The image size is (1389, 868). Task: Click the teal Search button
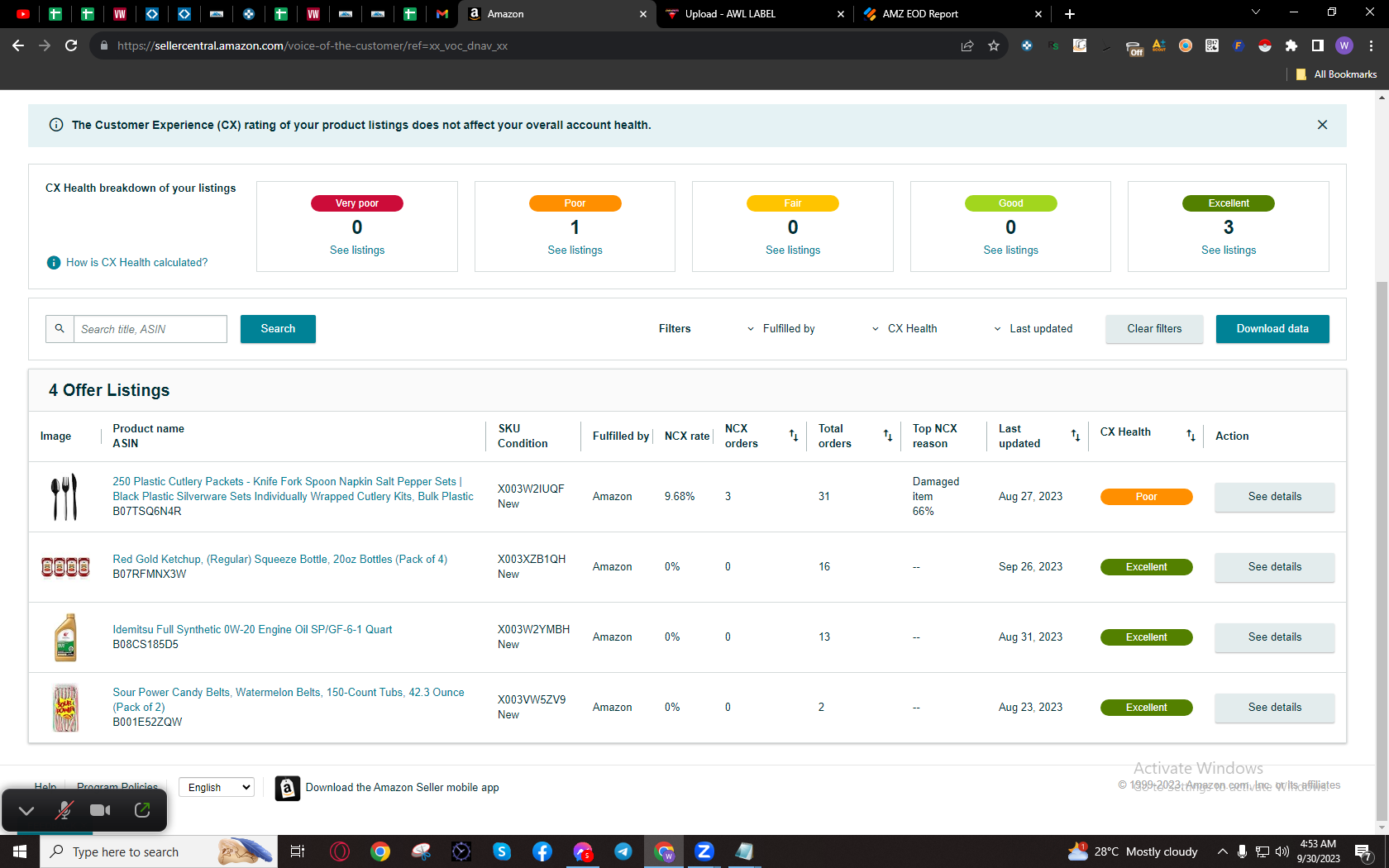pos(278,329)
